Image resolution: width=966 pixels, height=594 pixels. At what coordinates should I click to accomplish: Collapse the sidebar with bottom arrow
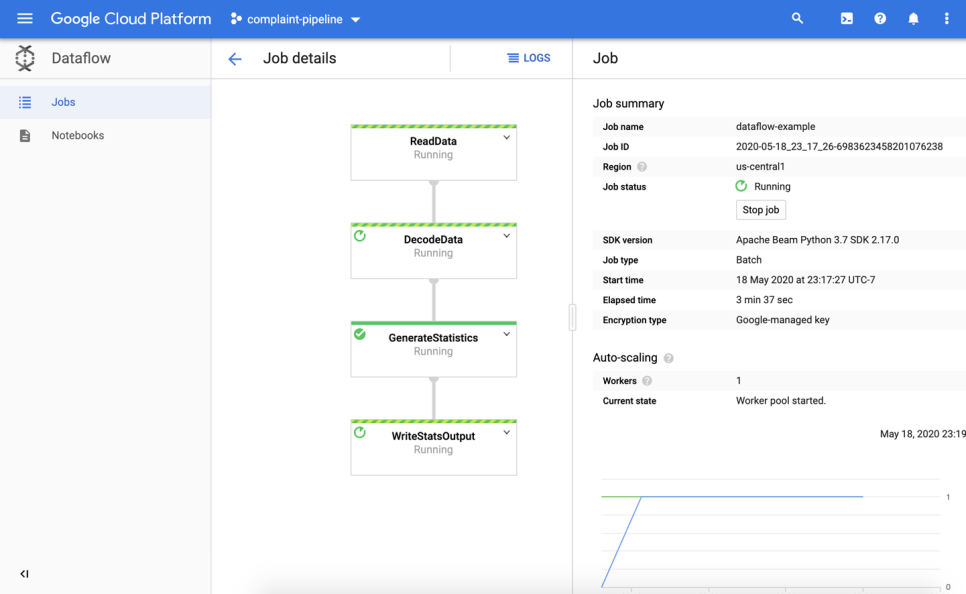pos(24,574)
